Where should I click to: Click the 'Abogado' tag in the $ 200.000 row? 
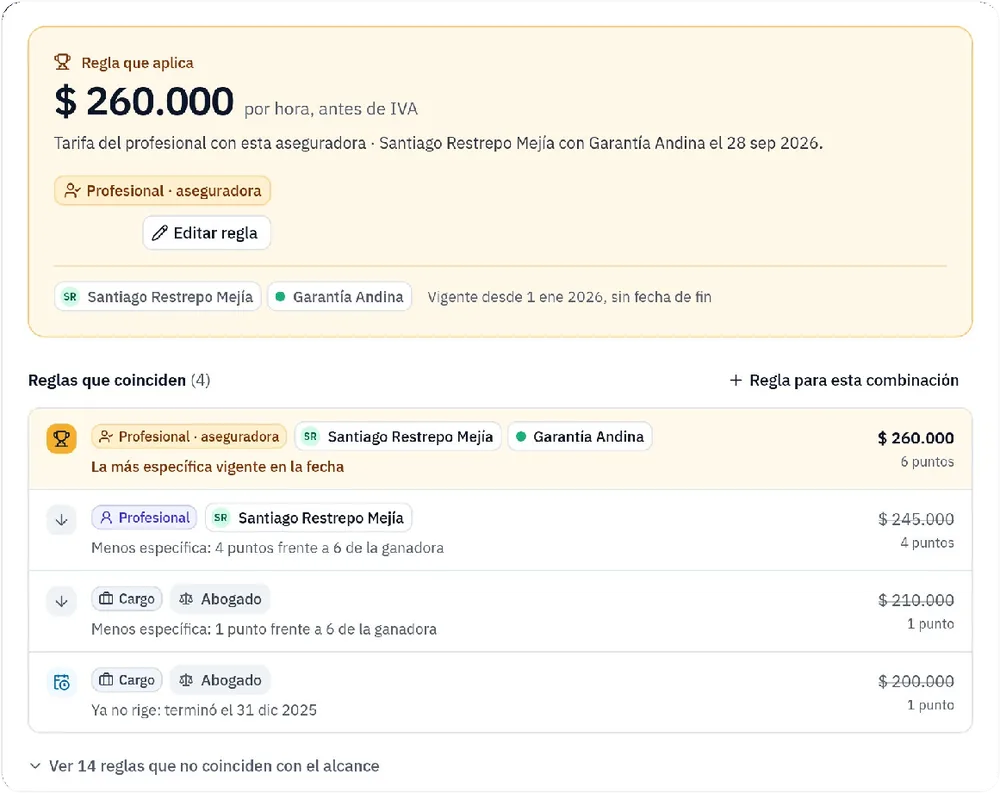(x=220, y=679)
